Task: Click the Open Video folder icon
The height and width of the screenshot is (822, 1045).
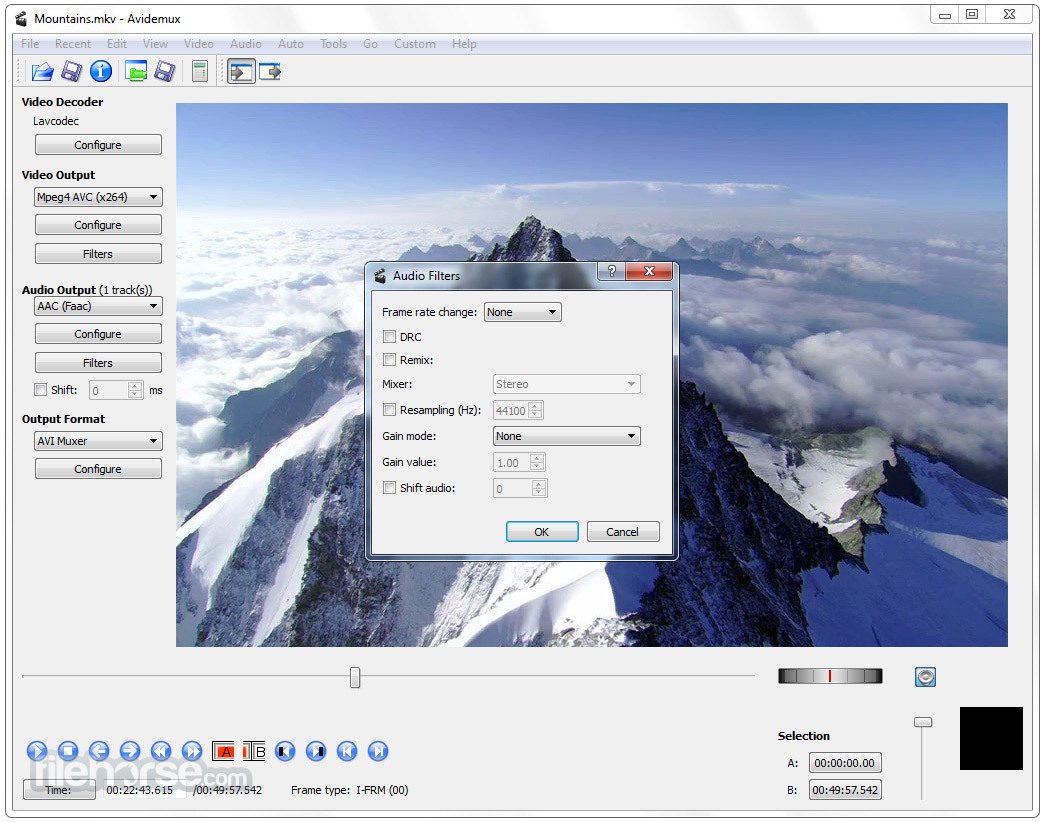Action: pyautogui.click(x=43, y=71)
